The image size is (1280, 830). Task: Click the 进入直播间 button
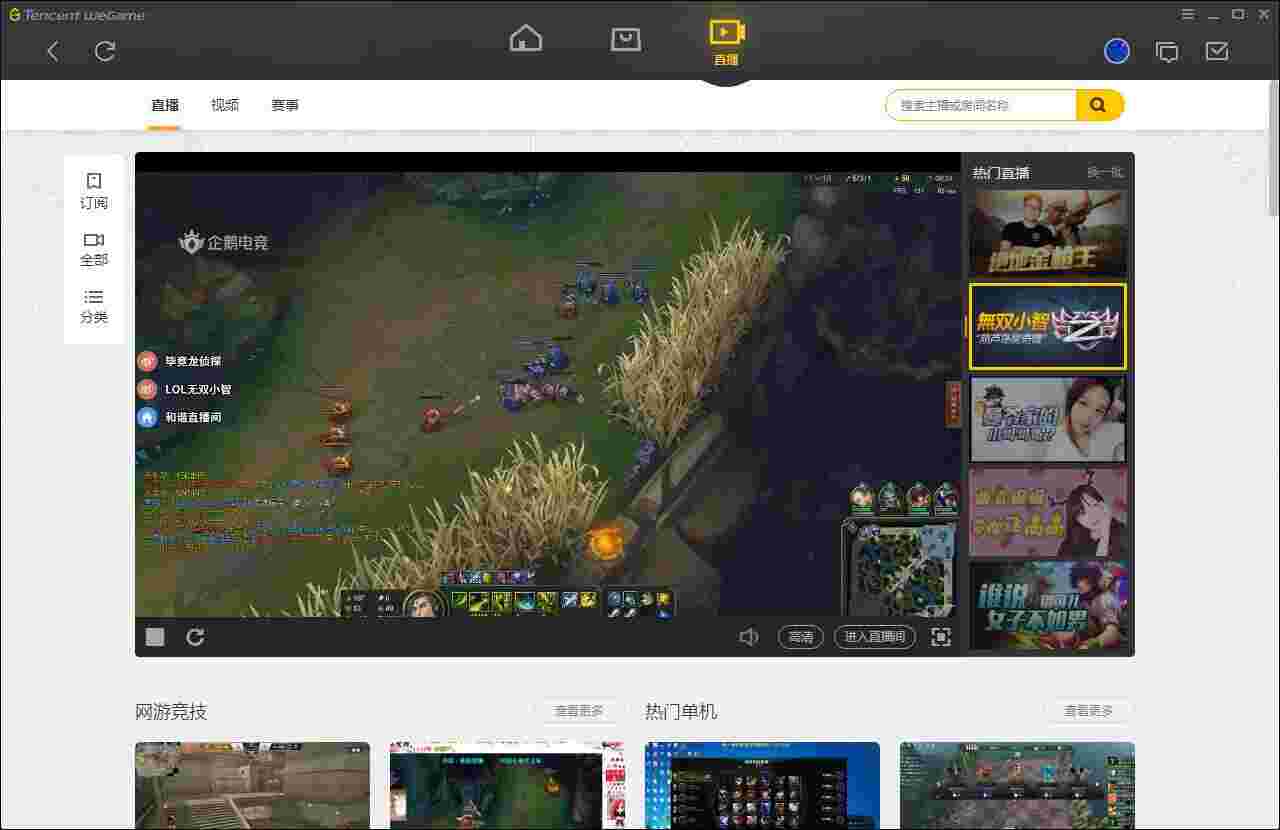pyautogui.click(x=874, y=636)
